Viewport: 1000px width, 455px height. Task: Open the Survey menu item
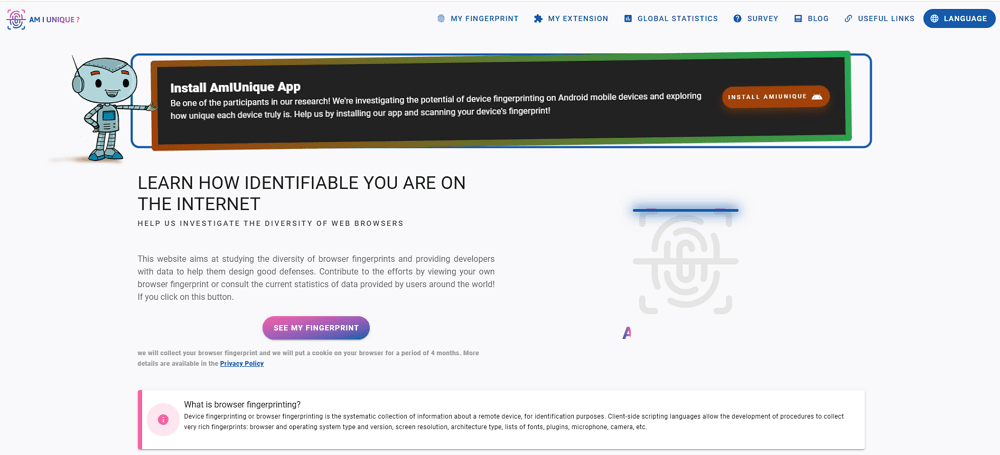click(x=756, y=19)
